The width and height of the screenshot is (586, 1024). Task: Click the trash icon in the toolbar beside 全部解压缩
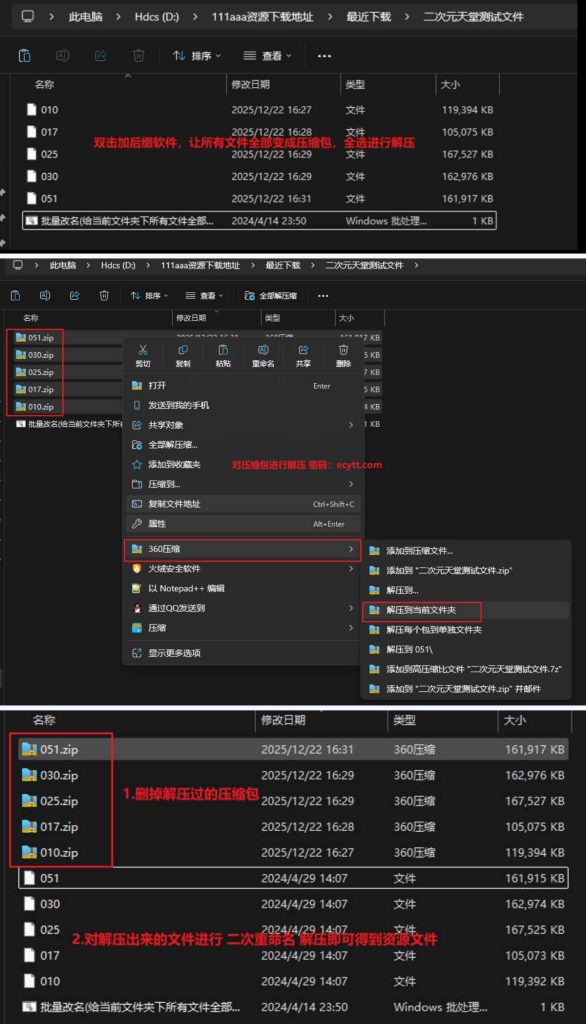[x=104, y=296]
